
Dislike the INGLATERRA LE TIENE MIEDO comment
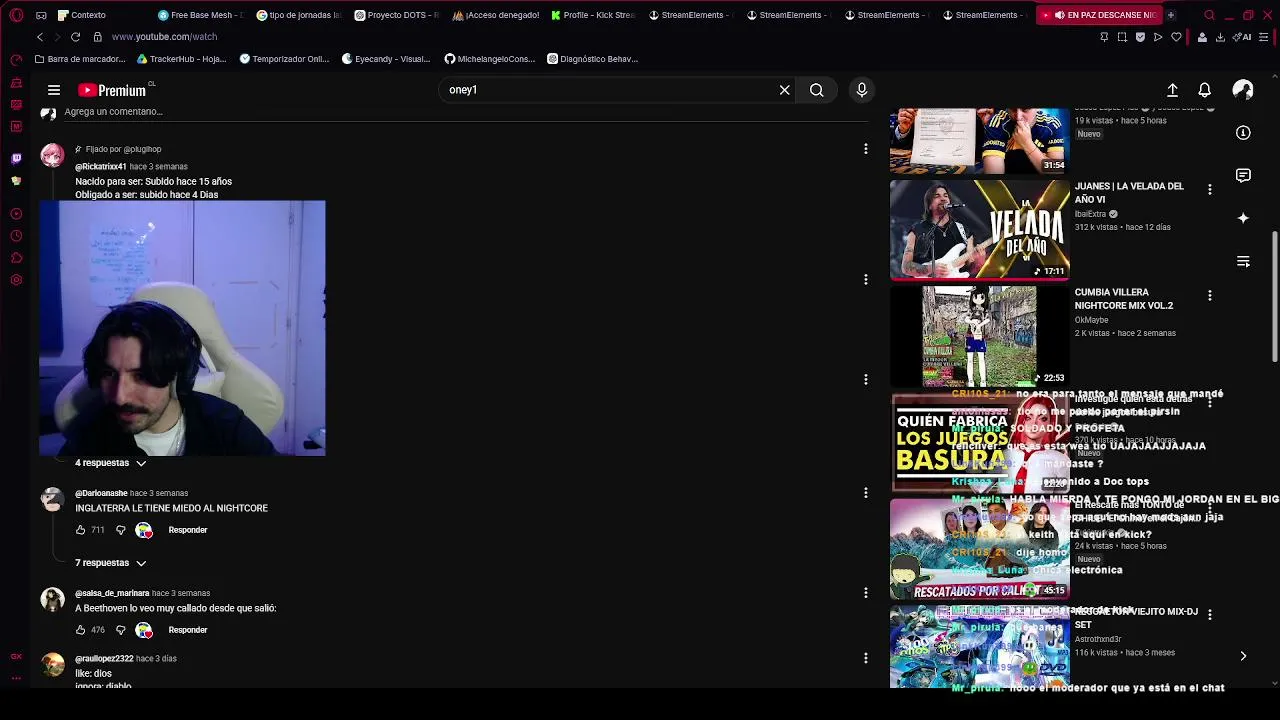(x=121, y=530)
